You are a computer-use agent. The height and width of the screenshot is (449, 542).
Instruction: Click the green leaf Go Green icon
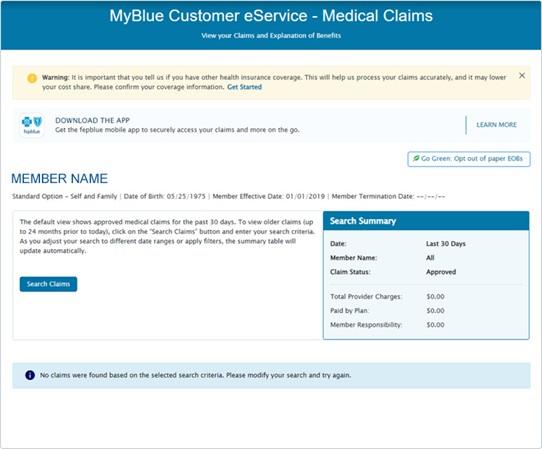(416, 158)
